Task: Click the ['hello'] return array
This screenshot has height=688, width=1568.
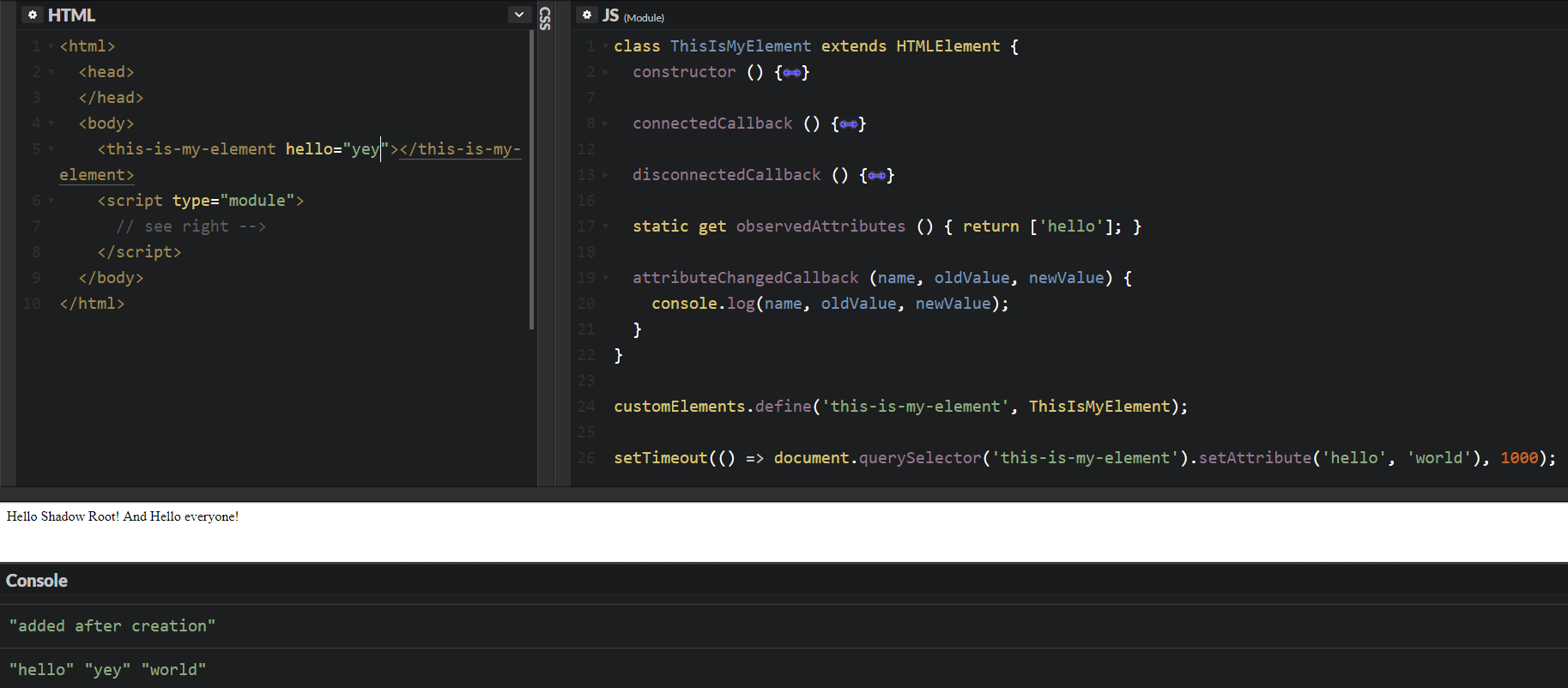Action: [x=1071, y=226]
